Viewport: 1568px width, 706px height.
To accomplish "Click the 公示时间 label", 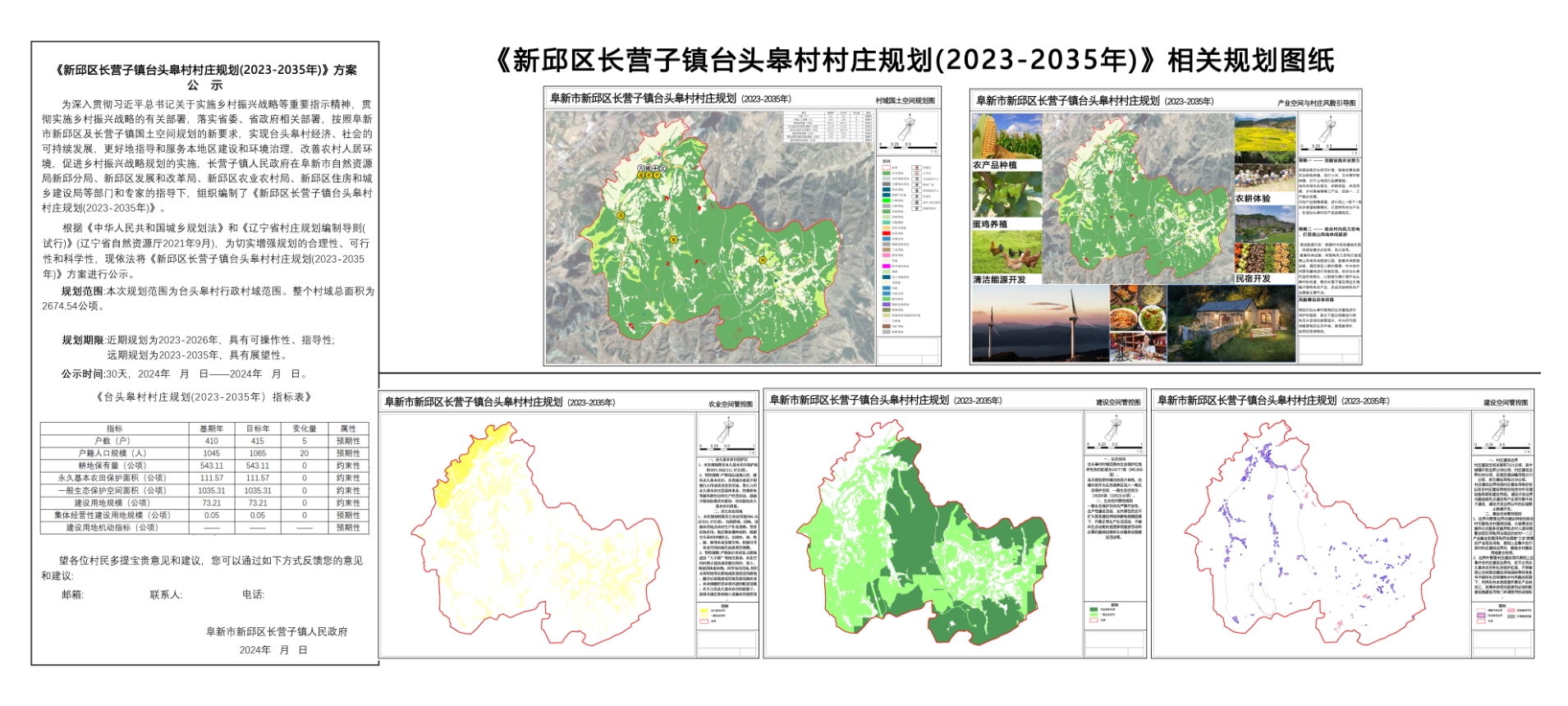I will [x=82, y=374].
